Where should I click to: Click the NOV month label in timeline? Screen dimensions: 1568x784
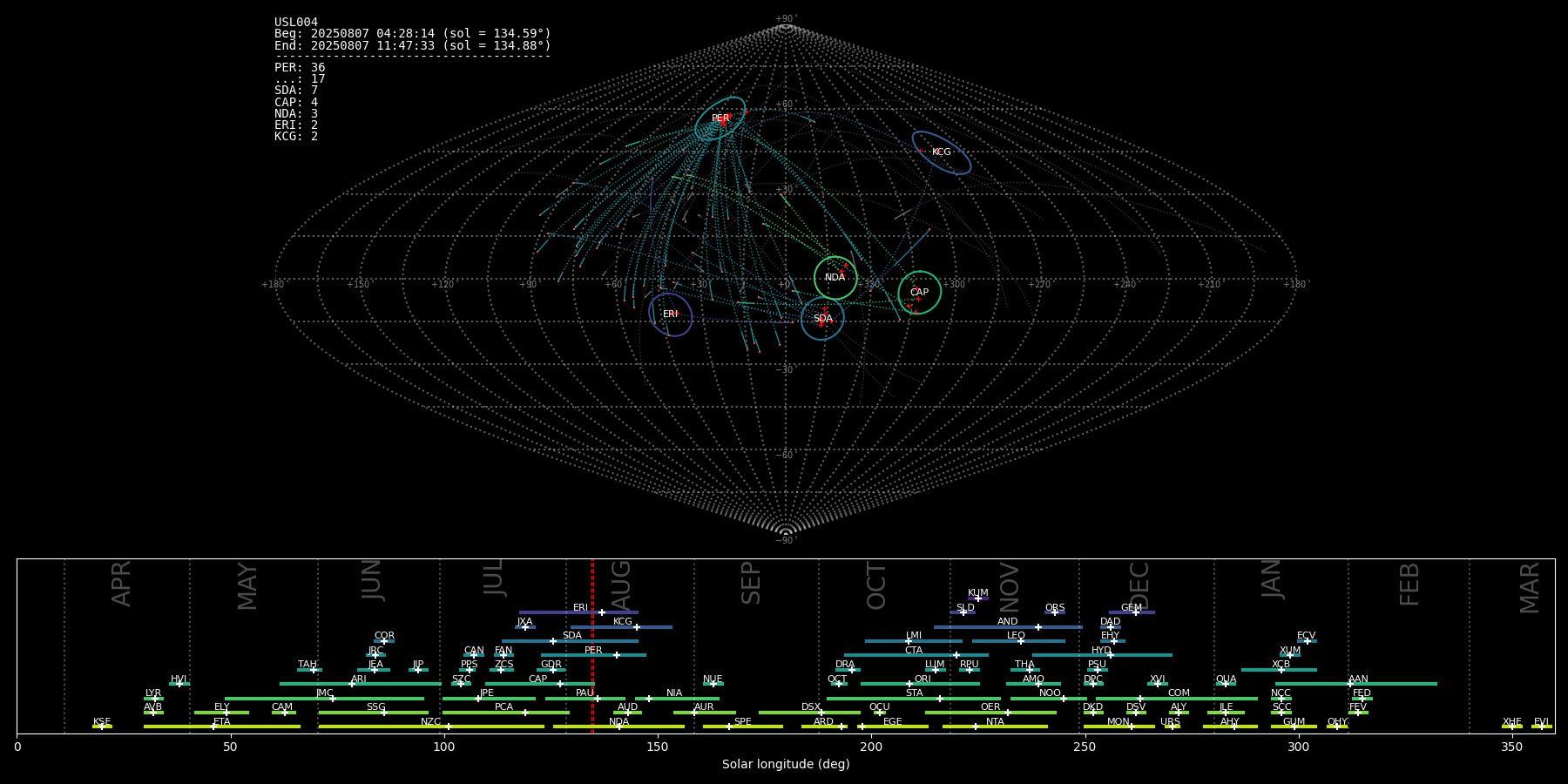point(1009,587)
